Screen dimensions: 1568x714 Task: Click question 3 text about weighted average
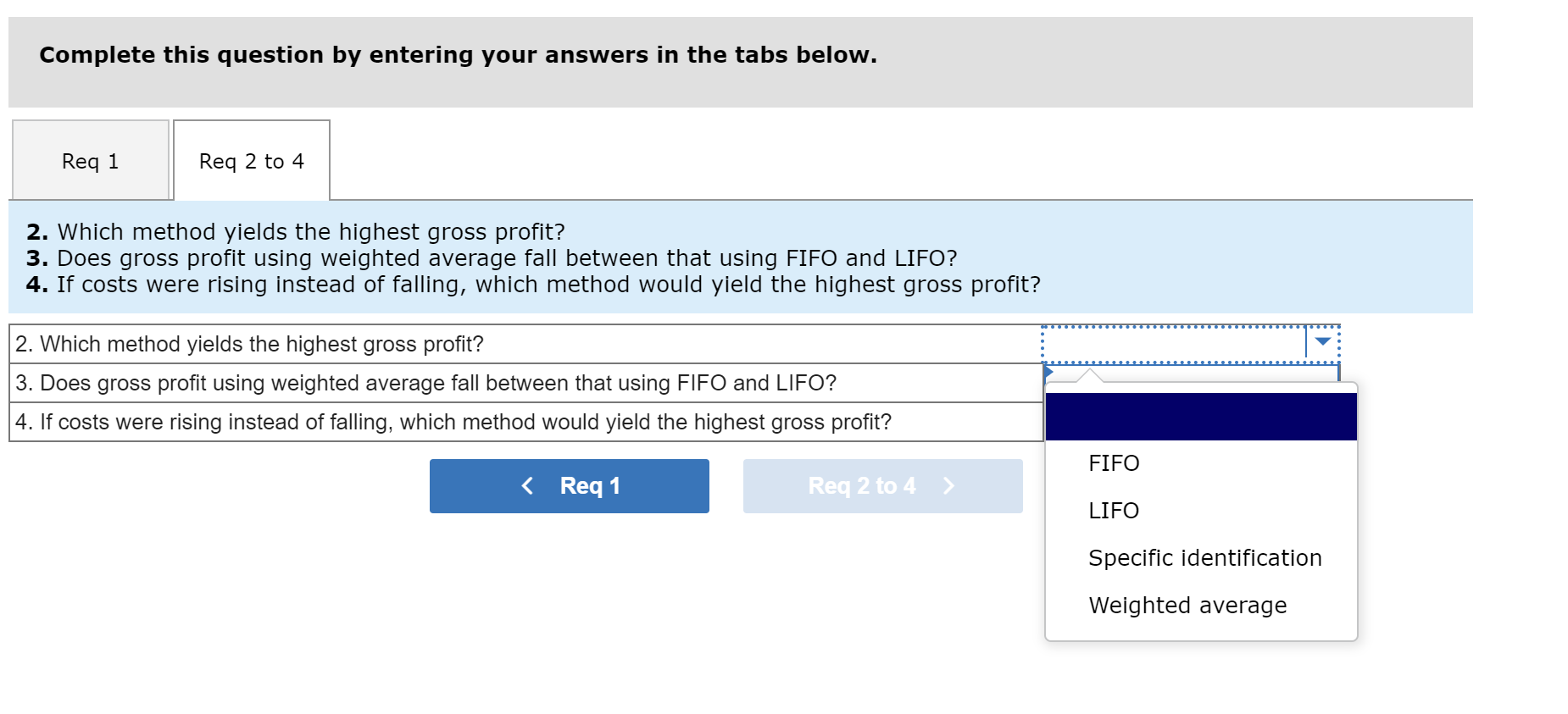pyautogui.click(x=425, y=382)
